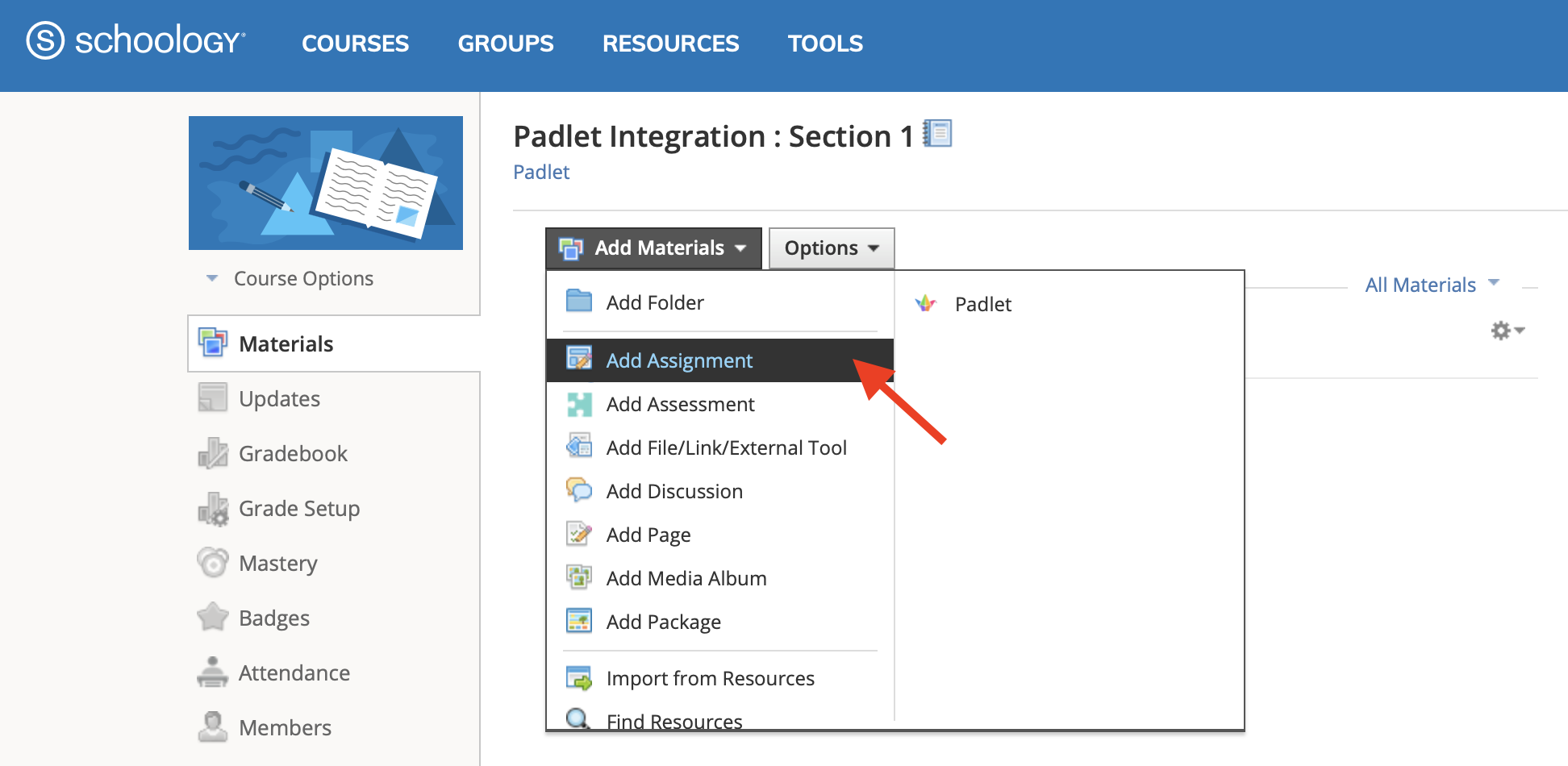The width and height of the screenshot is (1568, 766).
Task: Open the GROUPS menu
Action: 506,44
